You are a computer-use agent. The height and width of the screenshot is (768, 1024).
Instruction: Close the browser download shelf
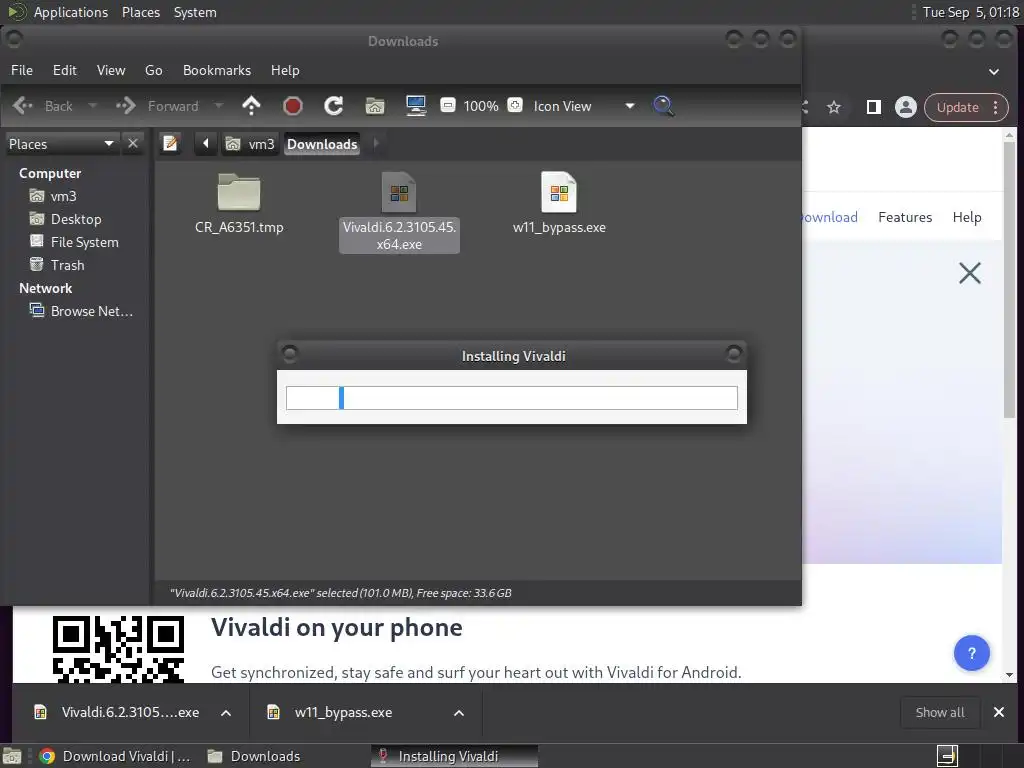999,712
